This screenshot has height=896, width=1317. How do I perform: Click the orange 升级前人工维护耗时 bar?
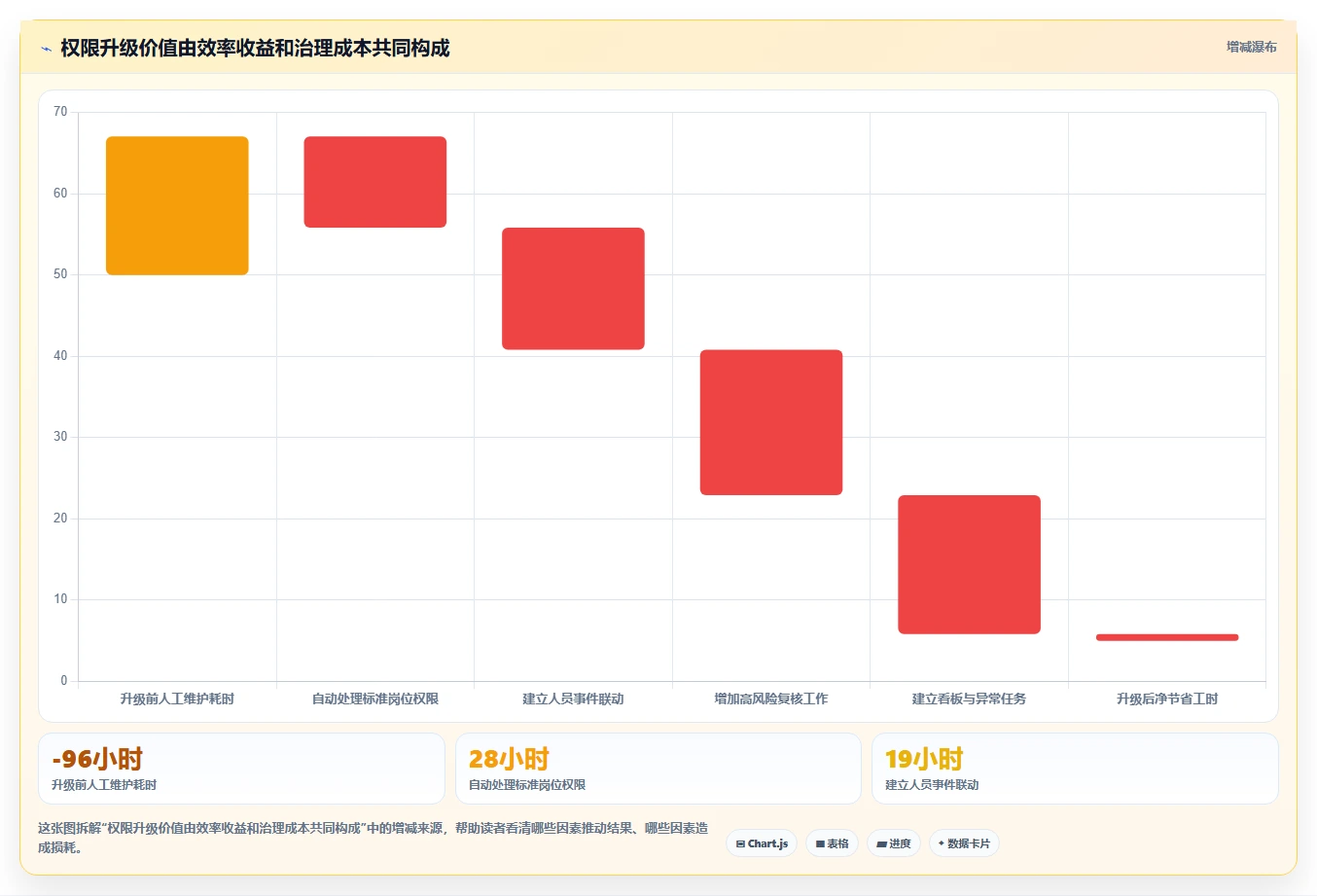click(x=177, y=205)
